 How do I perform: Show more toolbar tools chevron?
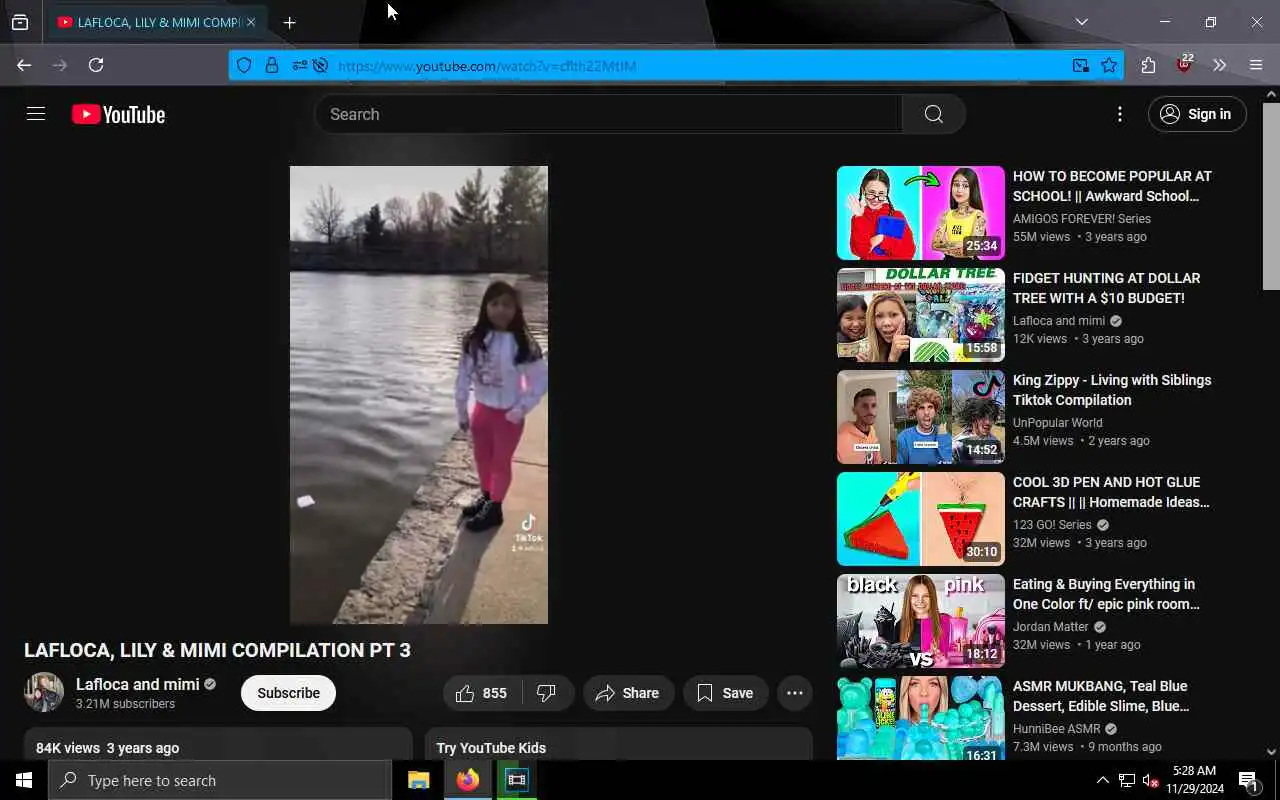coord(1220,65)
